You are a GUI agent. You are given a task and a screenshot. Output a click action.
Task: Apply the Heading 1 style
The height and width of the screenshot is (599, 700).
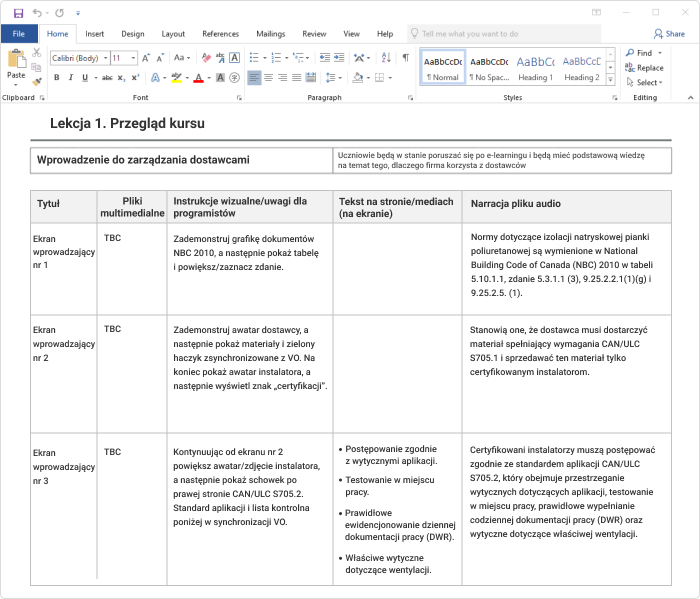point(535,67)
